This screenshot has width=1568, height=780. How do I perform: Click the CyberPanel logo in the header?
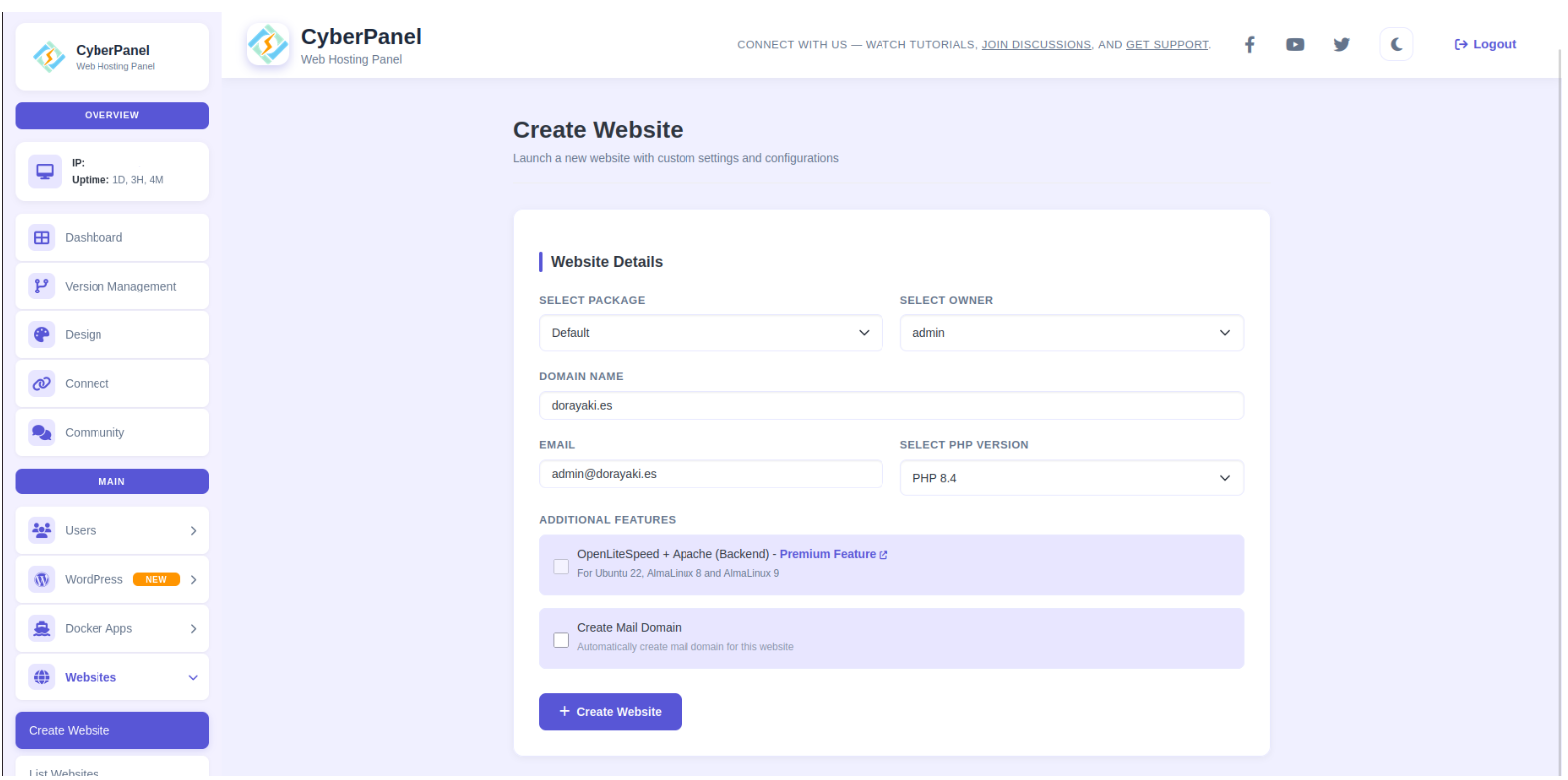(x=268, y=44)
